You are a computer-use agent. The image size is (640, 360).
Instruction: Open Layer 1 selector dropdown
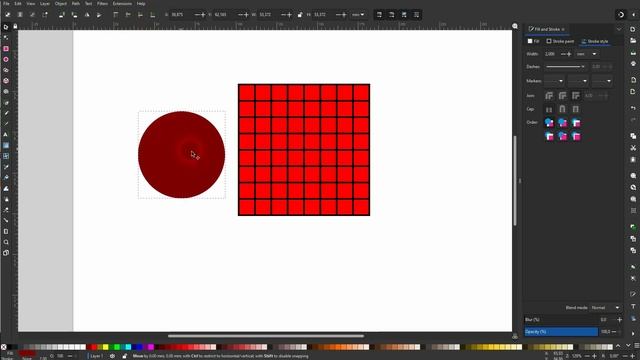[96, 356]
